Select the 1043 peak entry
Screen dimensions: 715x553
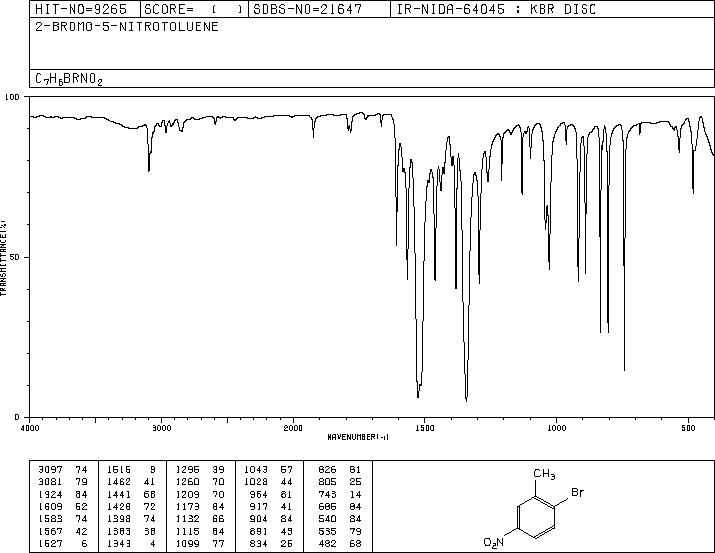click(256, 470)
